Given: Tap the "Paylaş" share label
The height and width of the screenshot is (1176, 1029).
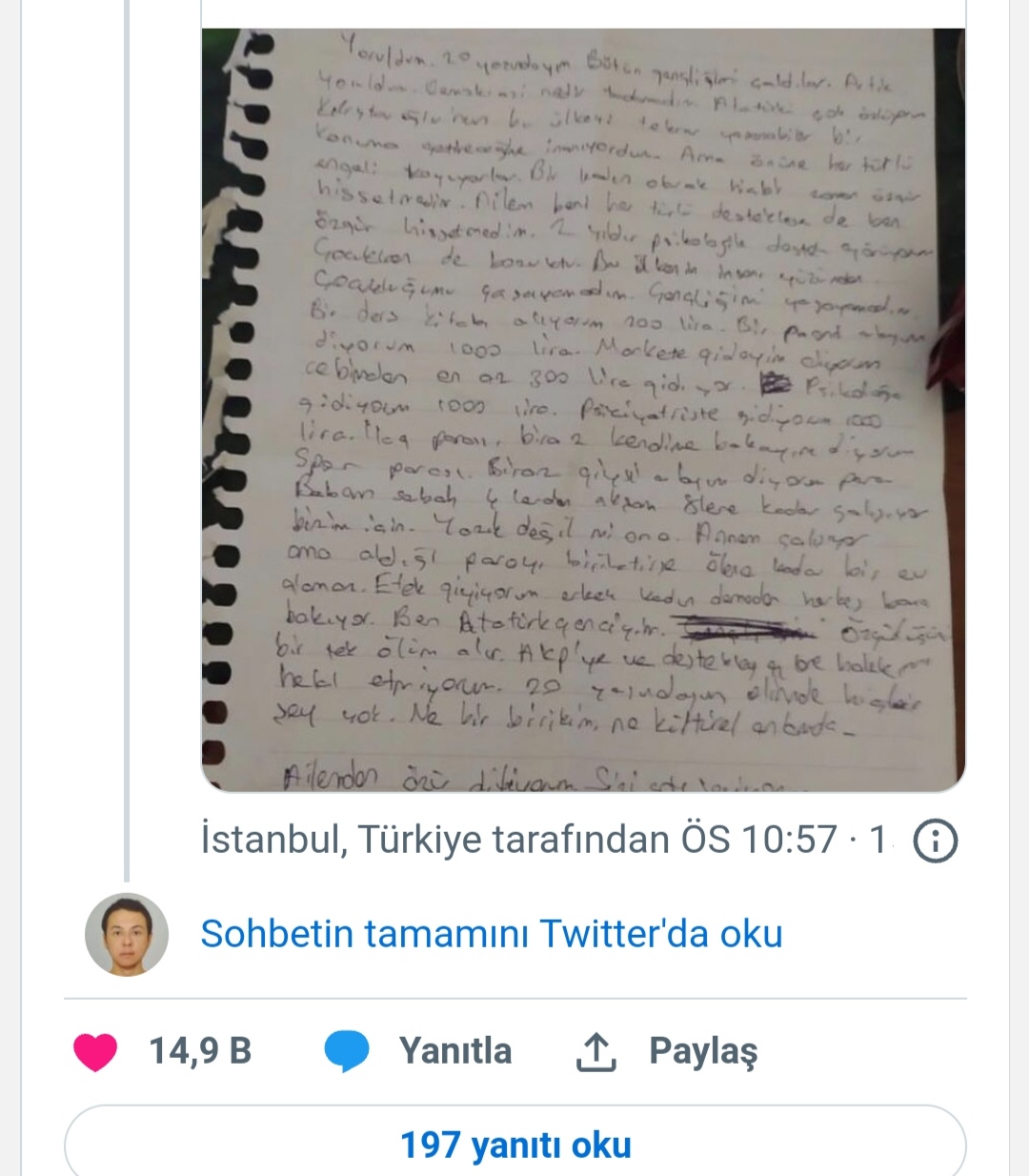Looking at the screenshot, I should [703, 1051].
